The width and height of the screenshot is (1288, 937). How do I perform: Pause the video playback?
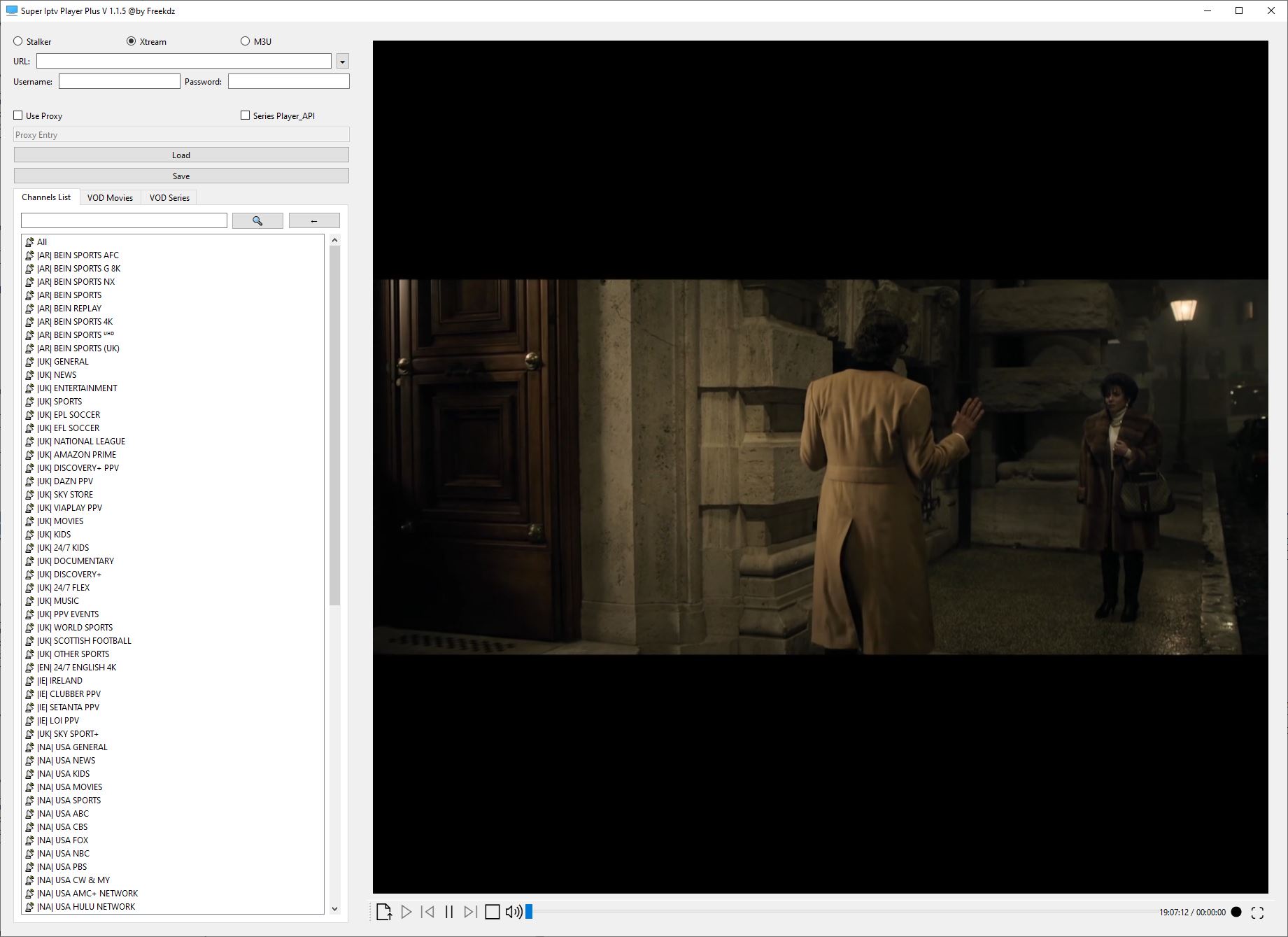449,912
